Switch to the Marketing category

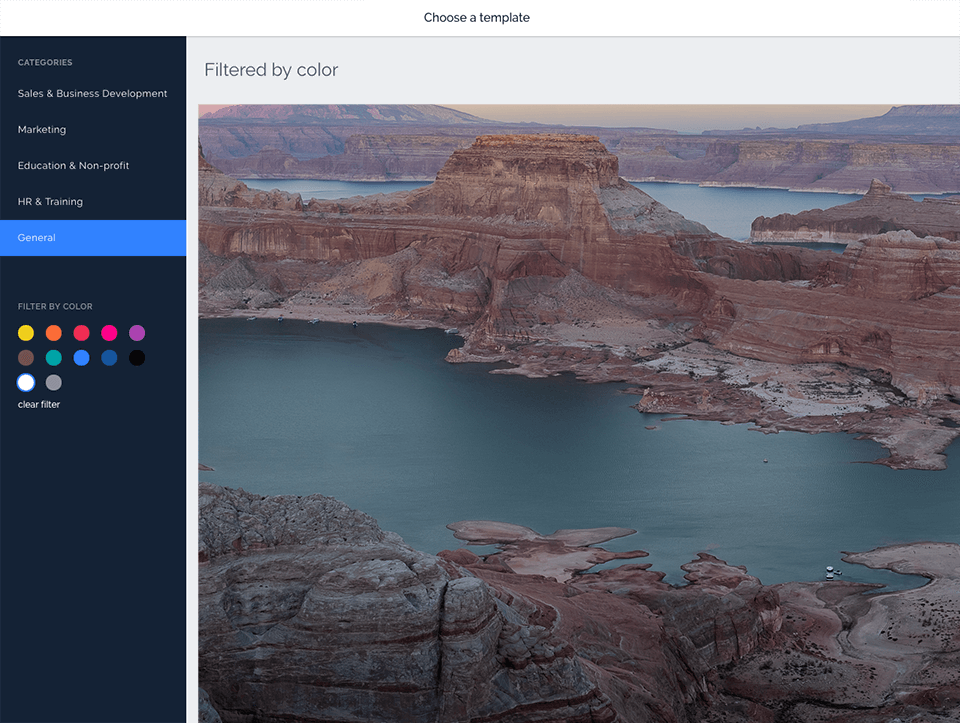tap(41, 129)
